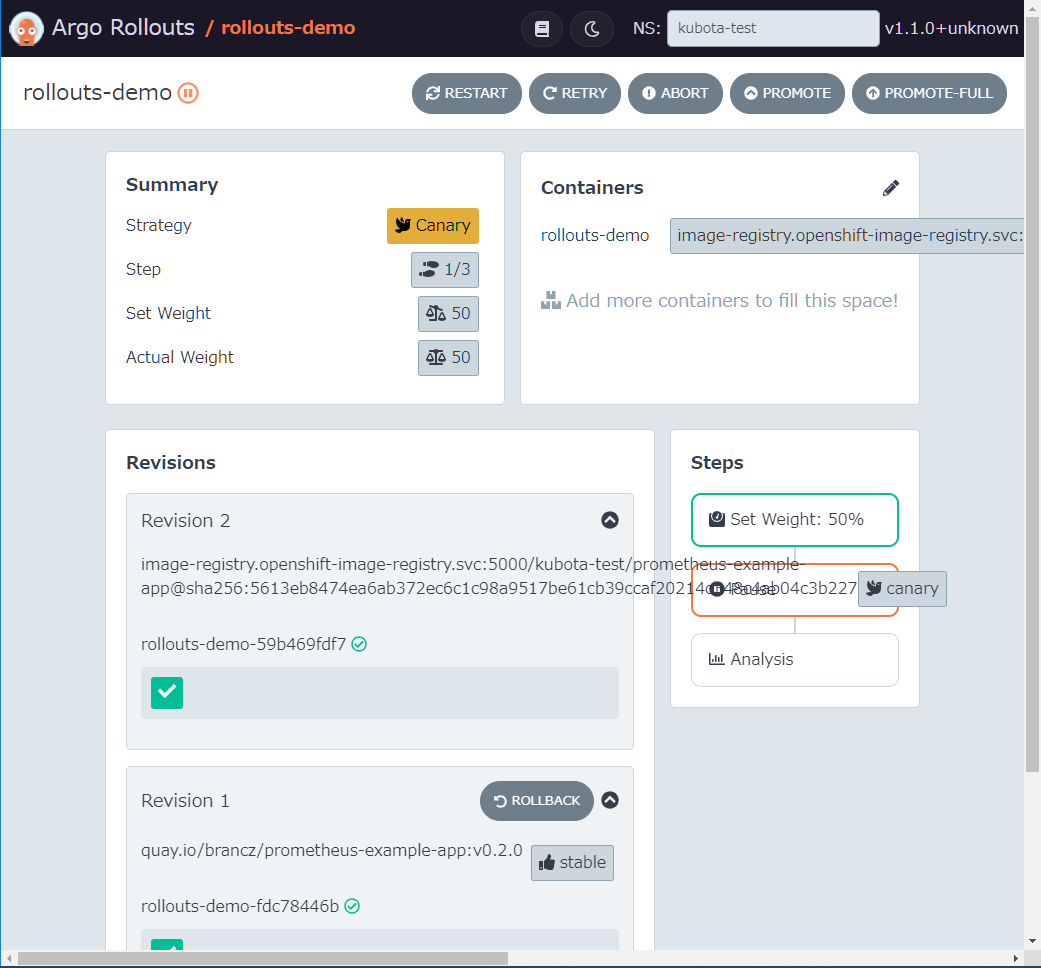The height and width of the screenshot is (968, 1041).
Task: Click the horizontal scrollbar right arrow
Action: [x=1016, y=959]
